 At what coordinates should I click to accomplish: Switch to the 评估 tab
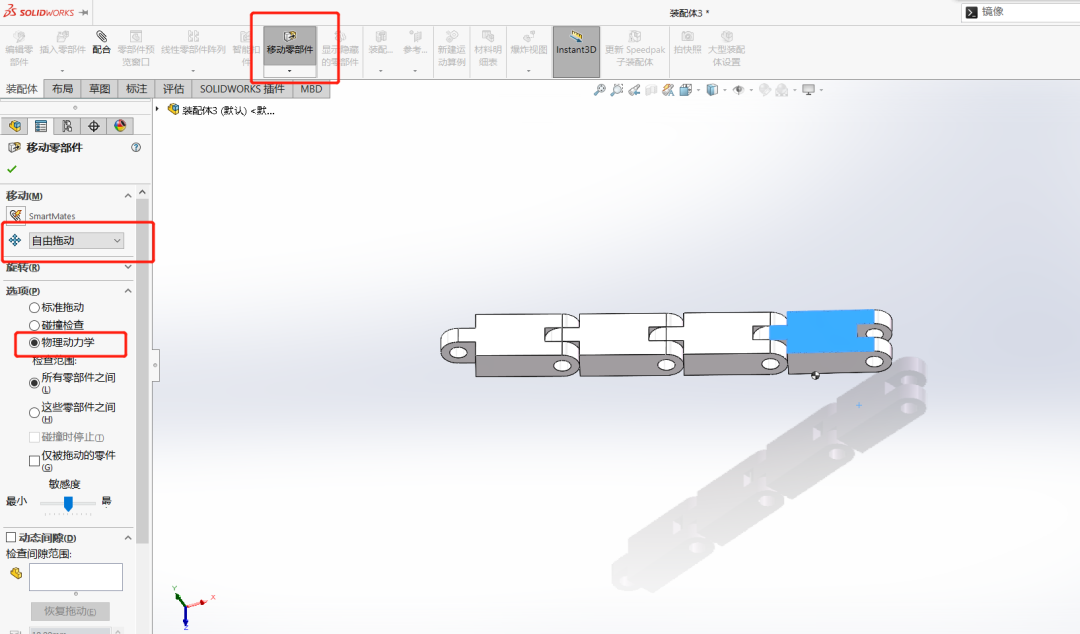(x=174, y=89)
